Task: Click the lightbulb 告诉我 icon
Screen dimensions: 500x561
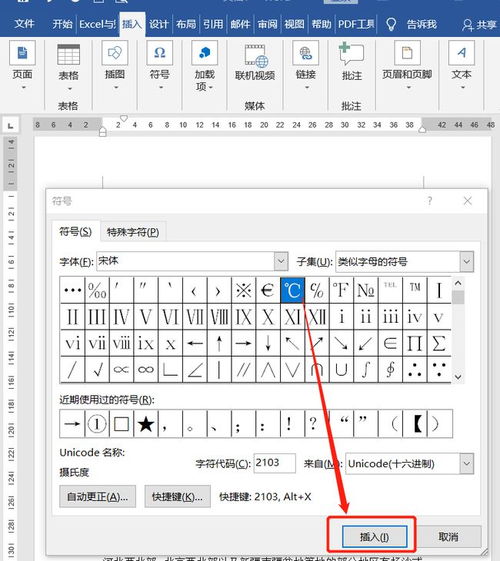Action: coord(391,24)
